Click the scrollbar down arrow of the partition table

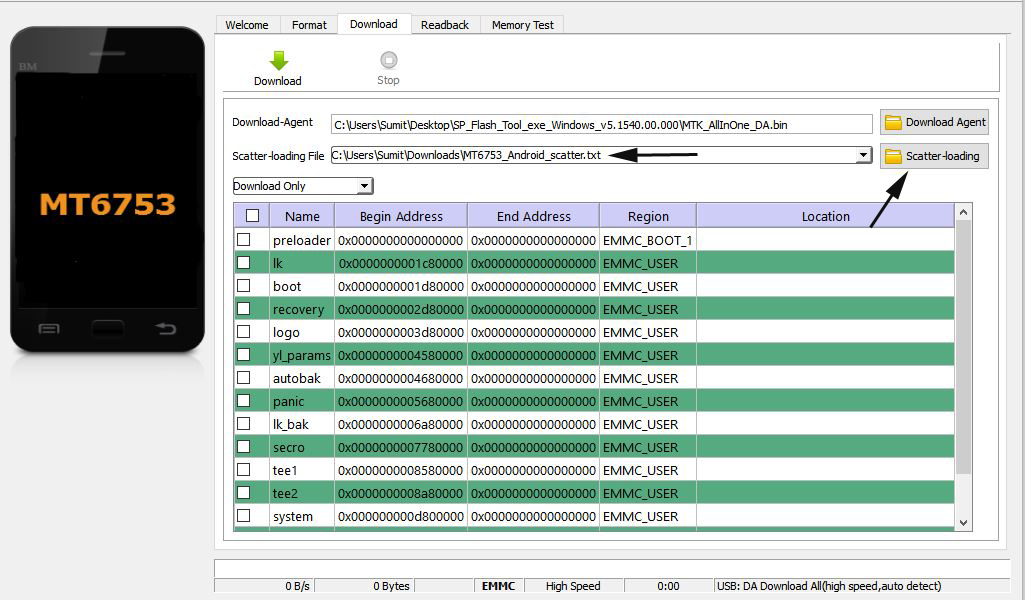click(962, 522)
